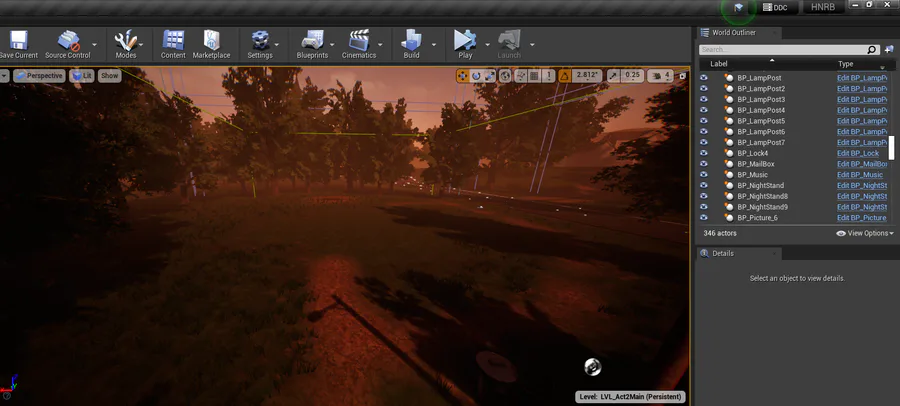Open the Blueprints dropdown arrow

click(332, 44)
